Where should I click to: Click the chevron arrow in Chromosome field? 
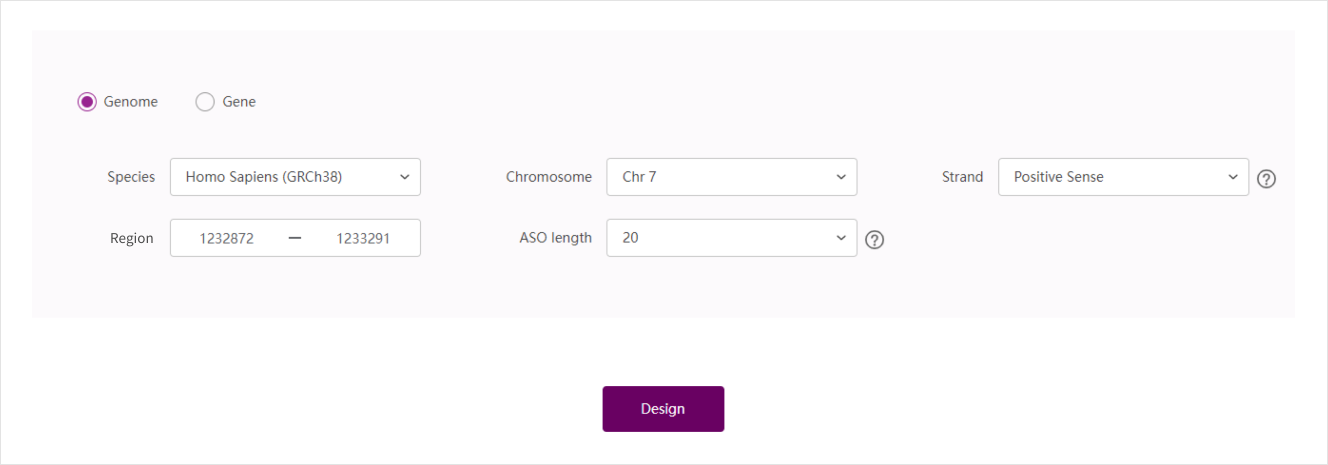841,177
